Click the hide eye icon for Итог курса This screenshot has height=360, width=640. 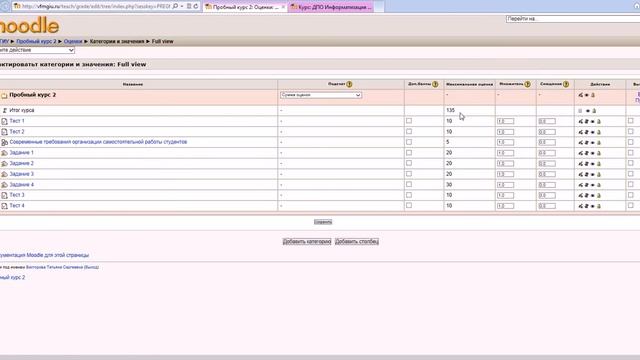coord(588,111)
